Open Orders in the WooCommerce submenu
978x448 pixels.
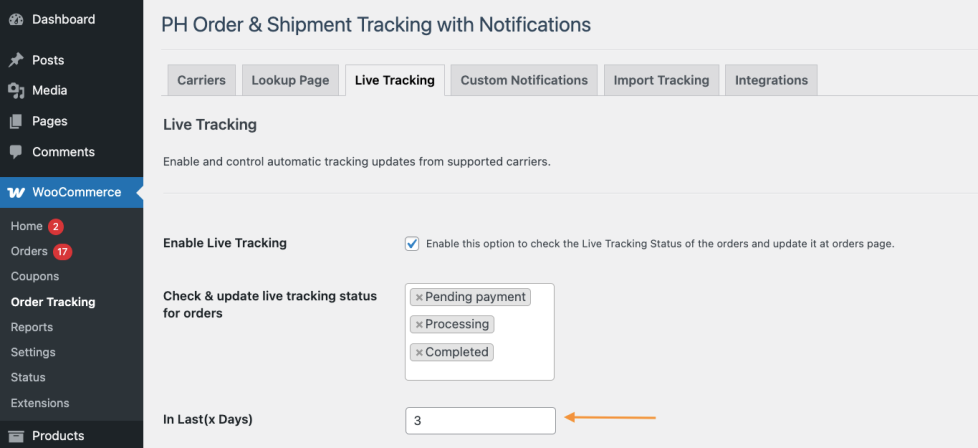(29, 251)
